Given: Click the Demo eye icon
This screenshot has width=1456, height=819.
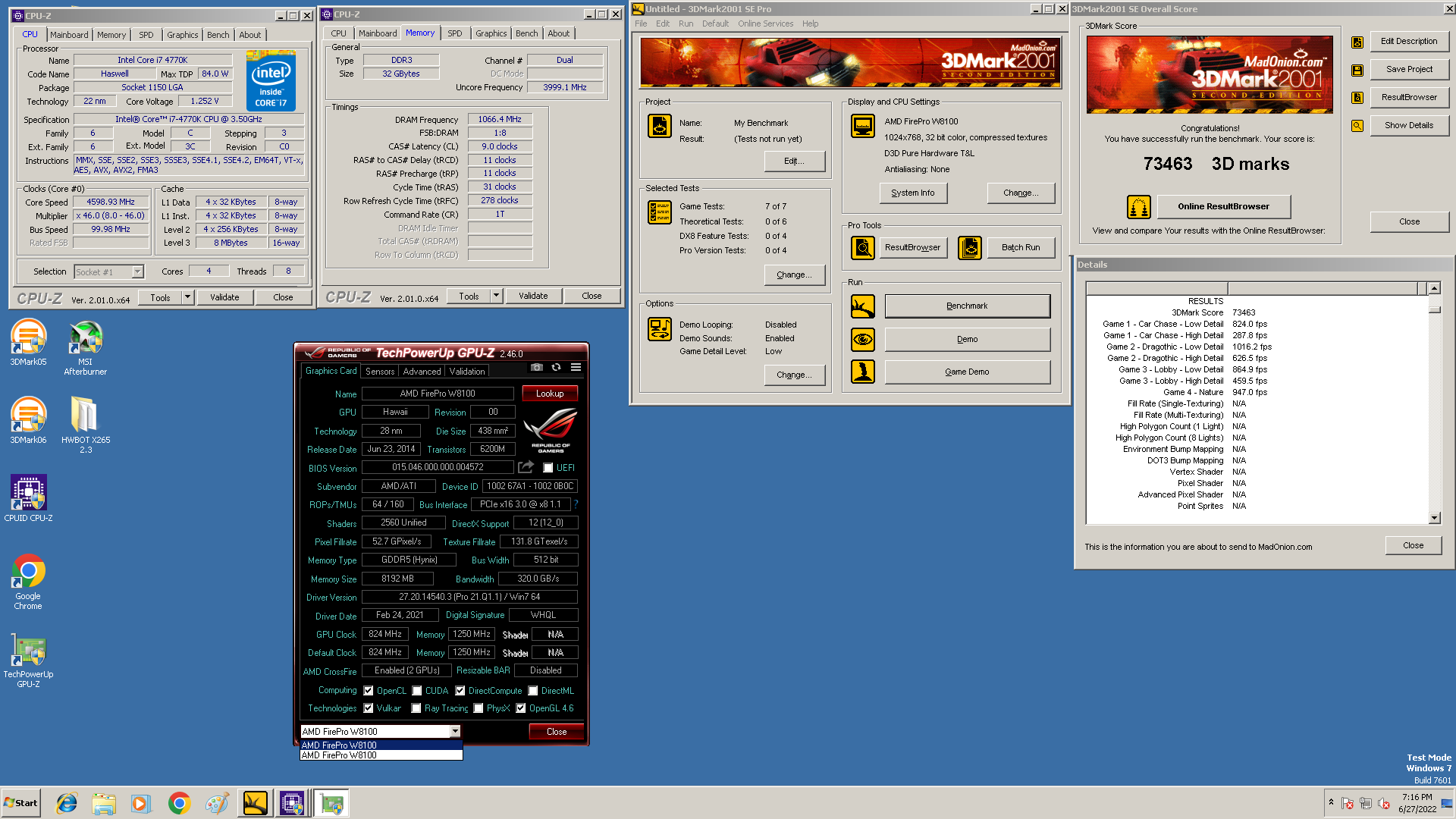Looking at the screenshot, I should [862, 339].
